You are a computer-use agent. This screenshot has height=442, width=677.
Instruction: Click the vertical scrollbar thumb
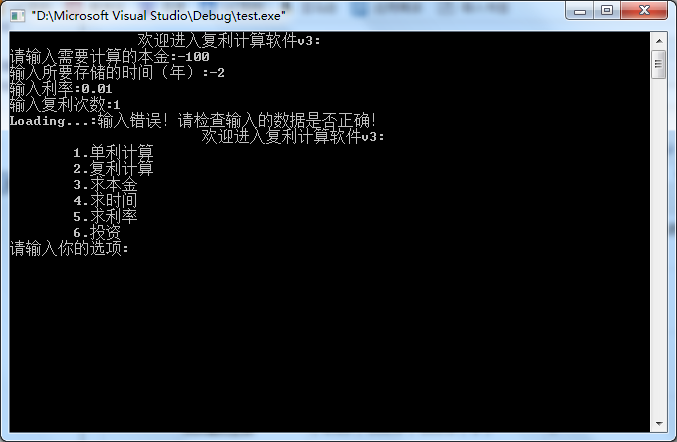(x=659, y=65)
